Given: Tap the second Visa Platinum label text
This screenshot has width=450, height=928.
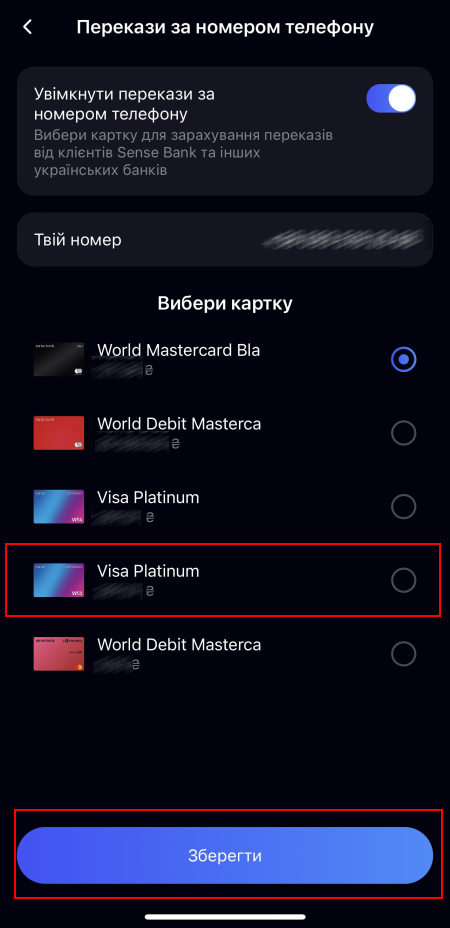Looking at the screenshot, I should 148,571.
